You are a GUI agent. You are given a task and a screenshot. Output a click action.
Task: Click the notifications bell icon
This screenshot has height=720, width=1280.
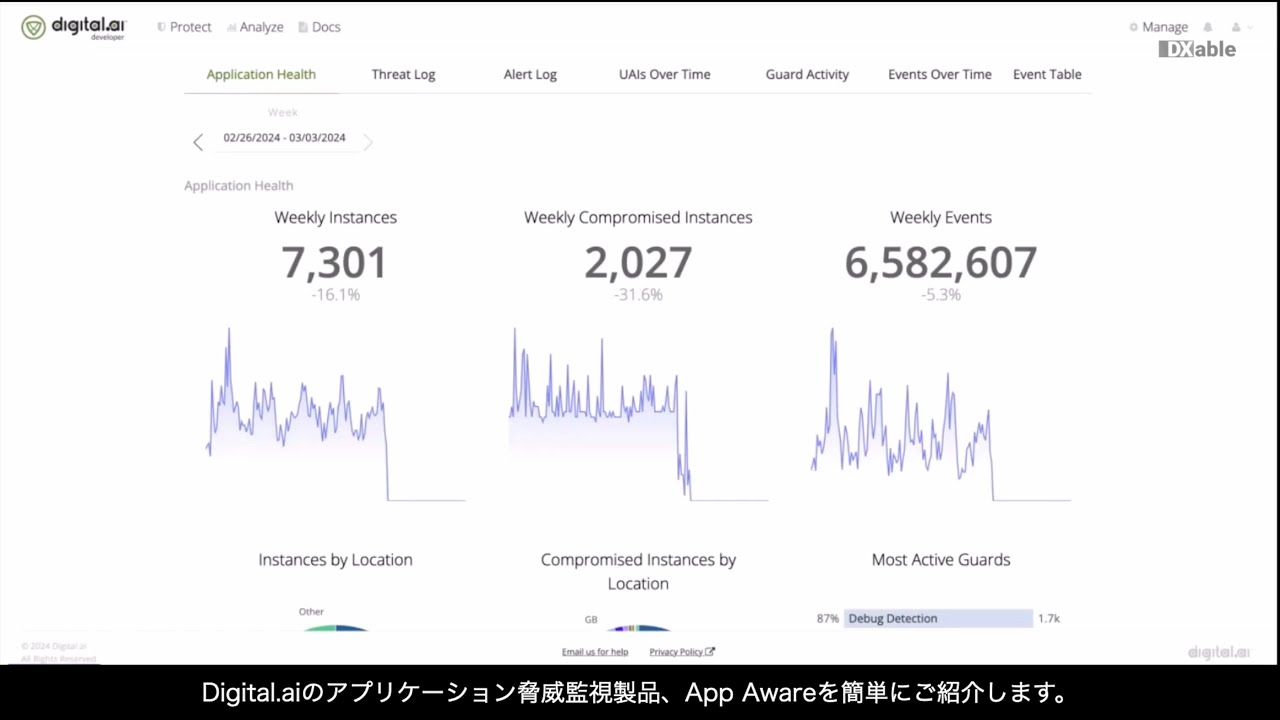pyautogui.click(x=1208, y=27)
